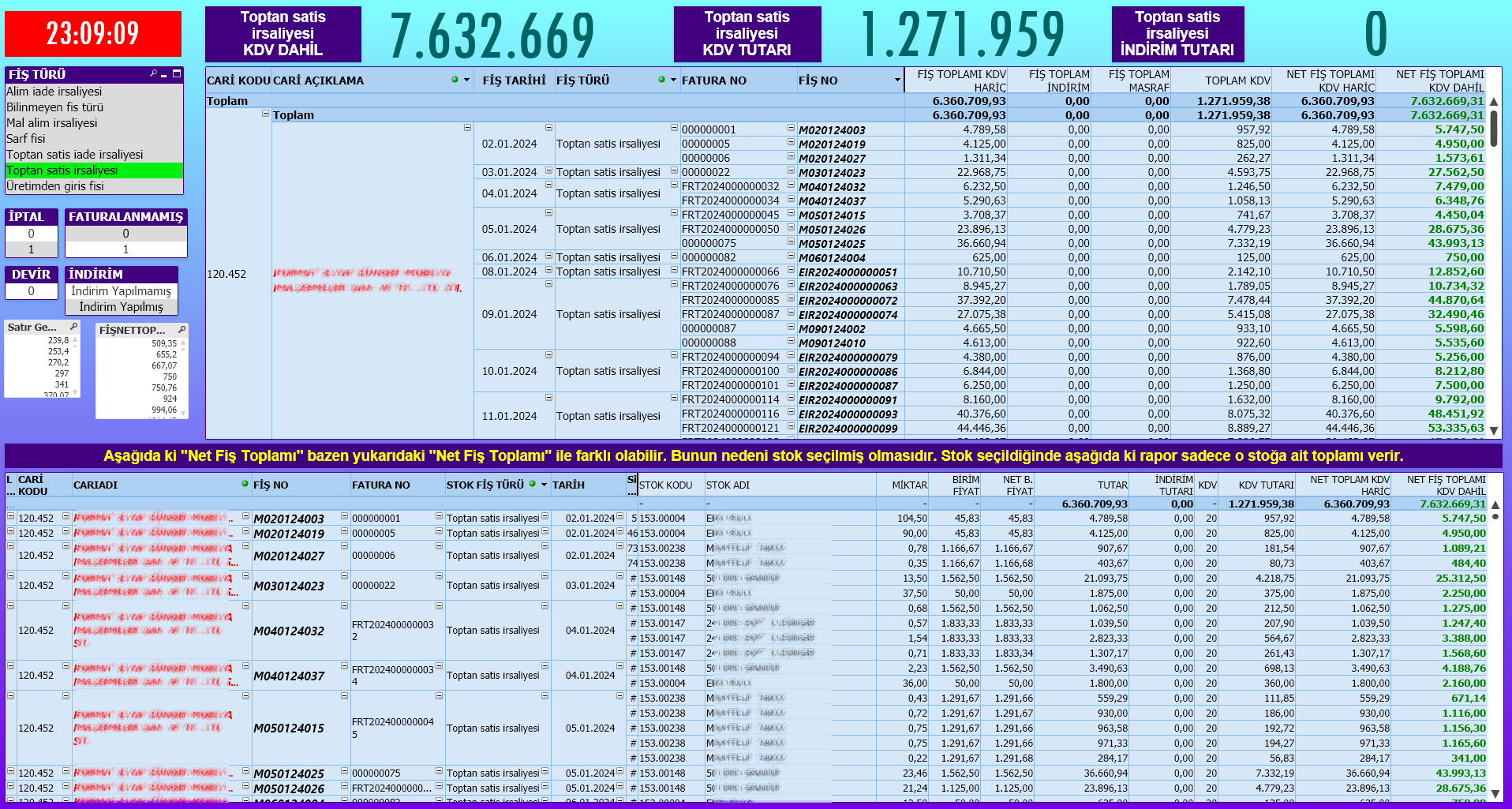Screen dimensions: 1512x809
Task: Minimize the FİŞ TÜRÜ list box
Action: pos(164,74)
